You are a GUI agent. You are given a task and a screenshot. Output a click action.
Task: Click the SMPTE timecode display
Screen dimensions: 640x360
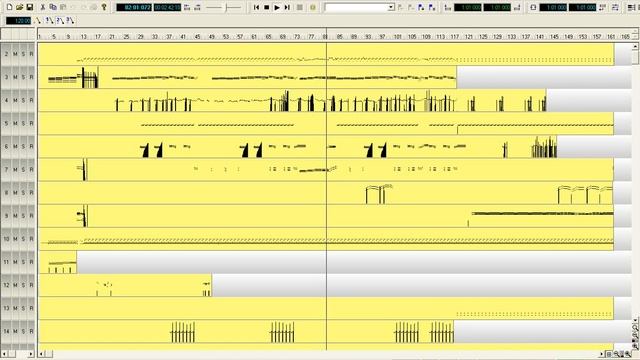(167, 7)
